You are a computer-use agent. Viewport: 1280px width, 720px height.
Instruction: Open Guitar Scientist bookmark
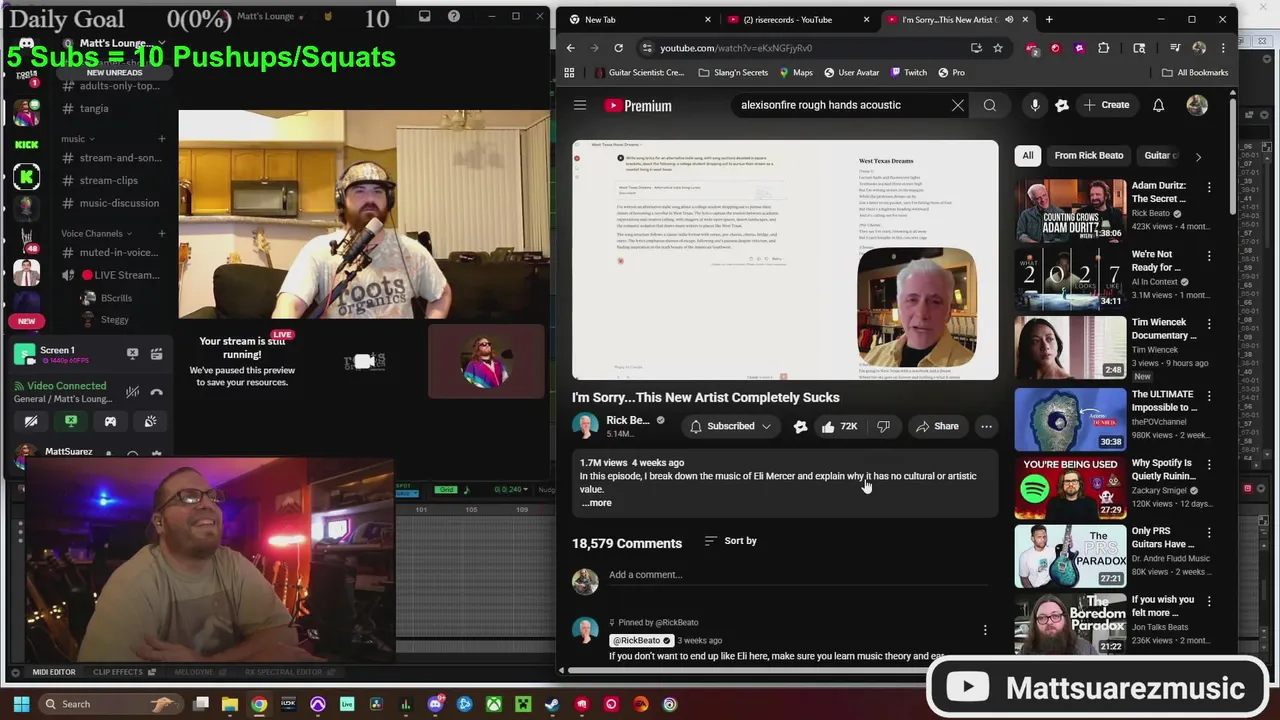click(x=640, y=72)
